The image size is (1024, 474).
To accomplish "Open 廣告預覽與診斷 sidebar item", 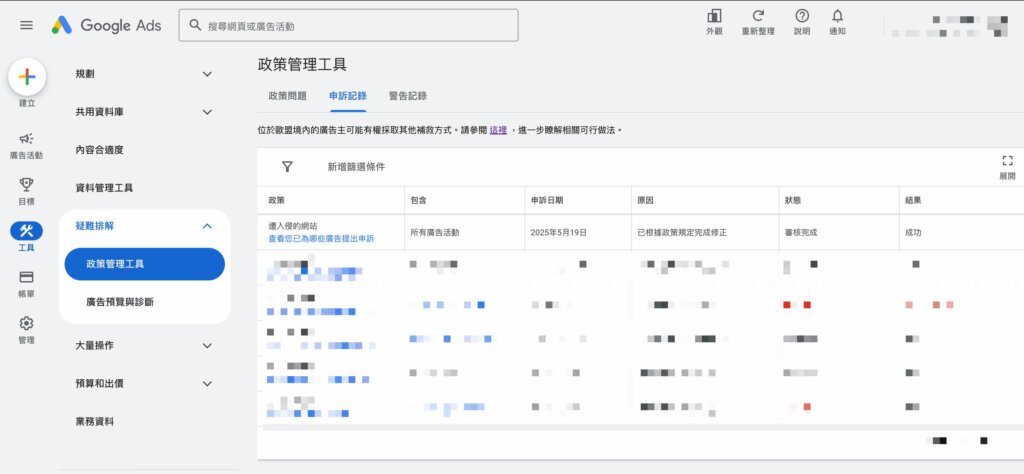I will [120, 302].
